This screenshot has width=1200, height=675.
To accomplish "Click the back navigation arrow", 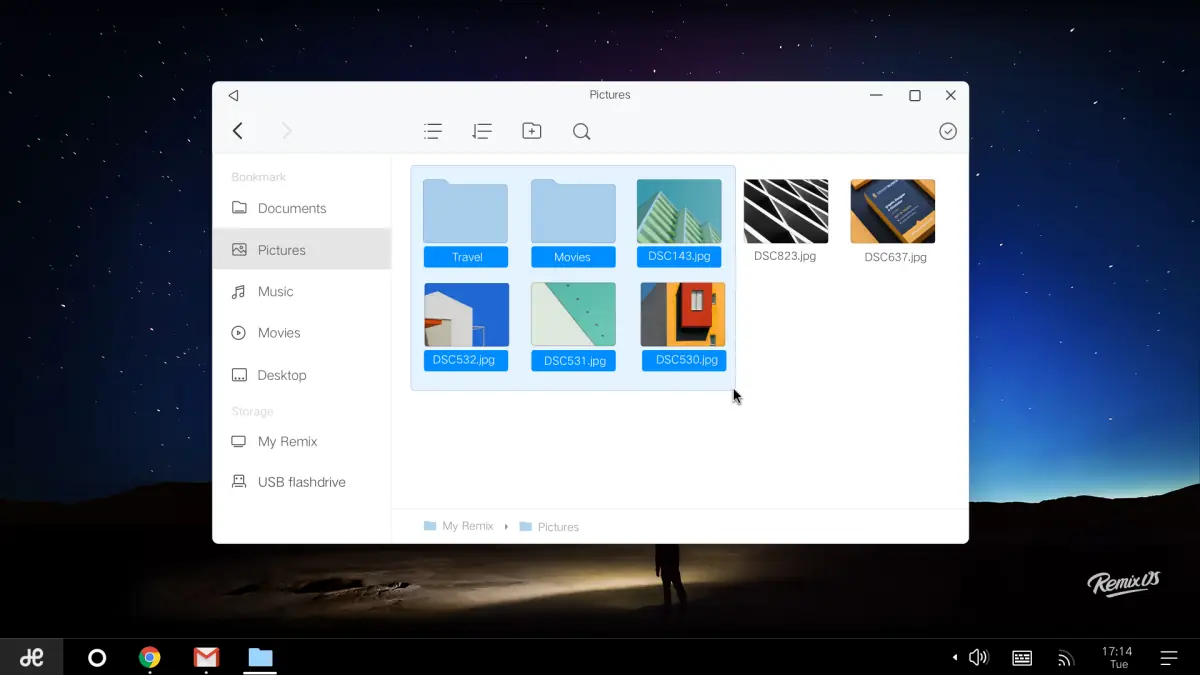I will click(238, 131).
